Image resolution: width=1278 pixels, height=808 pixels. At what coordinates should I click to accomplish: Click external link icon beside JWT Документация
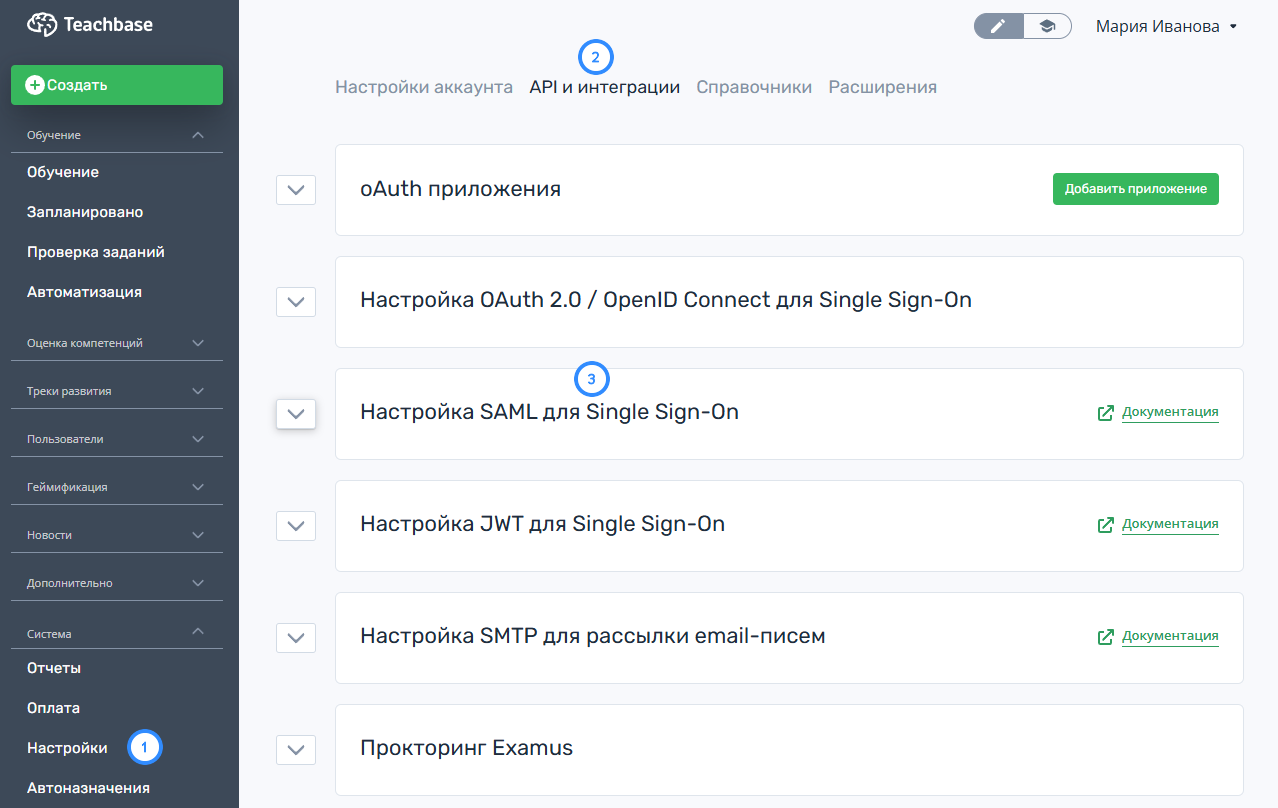(1106, 525)
